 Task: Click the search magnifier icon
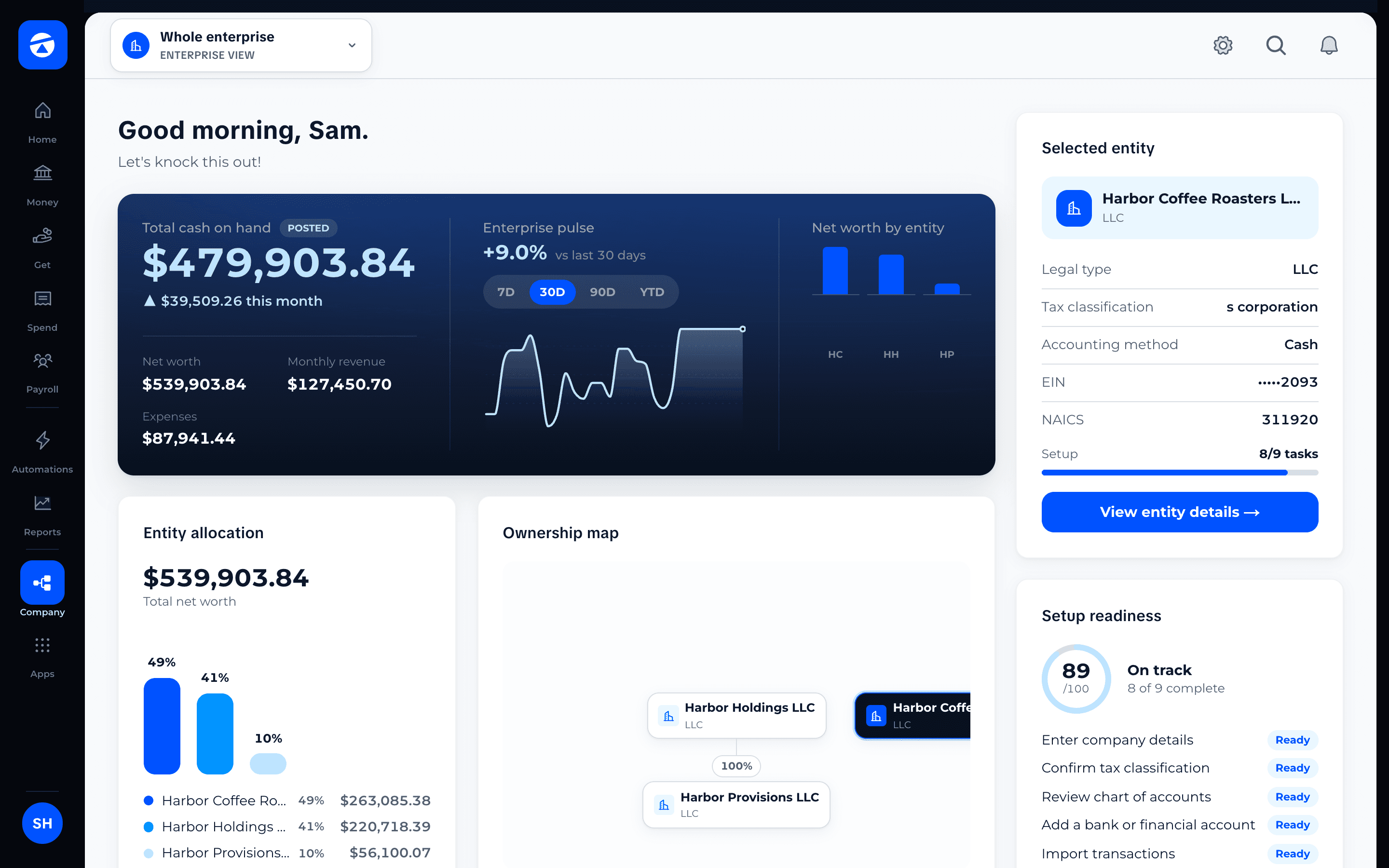[x=1276, y=45]
